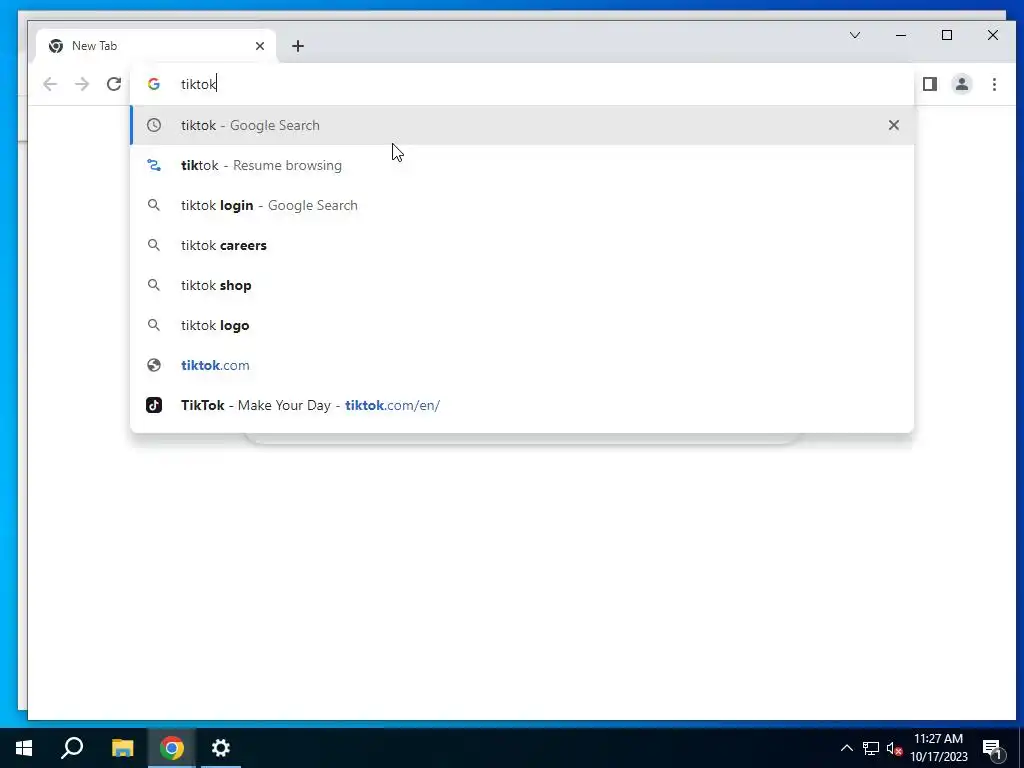Open the Windows Start menu
Image resolution: width=1024 pixels, height=768 pixels.
(24, 748)
